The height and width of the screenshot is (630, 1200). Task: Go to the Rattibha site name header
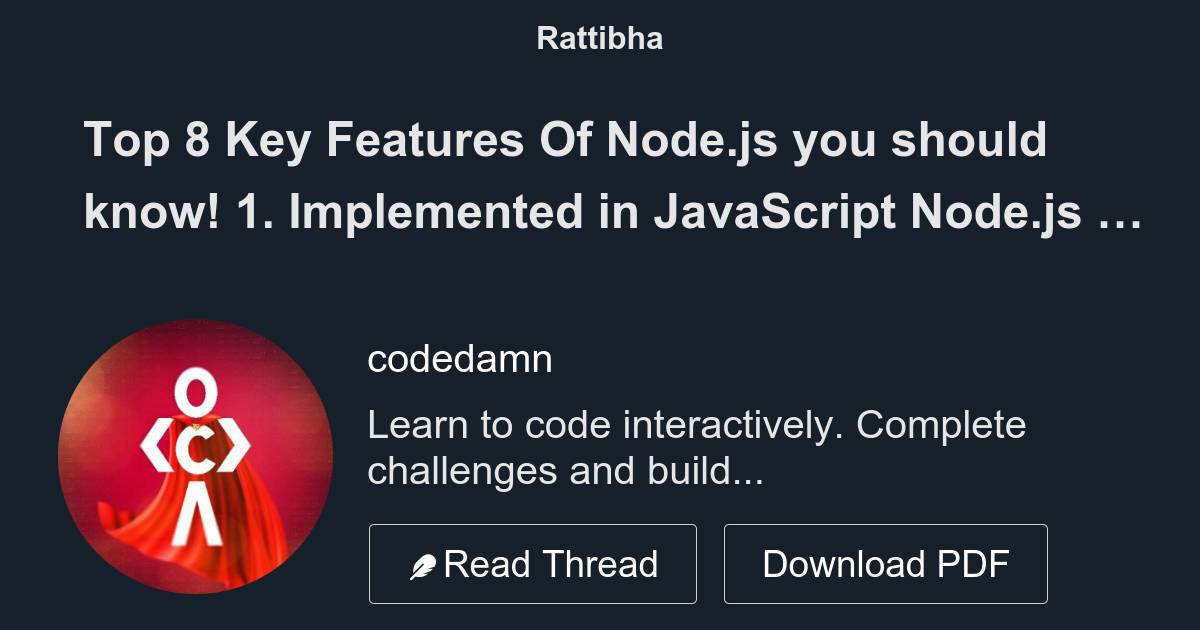tap(600, 39)
